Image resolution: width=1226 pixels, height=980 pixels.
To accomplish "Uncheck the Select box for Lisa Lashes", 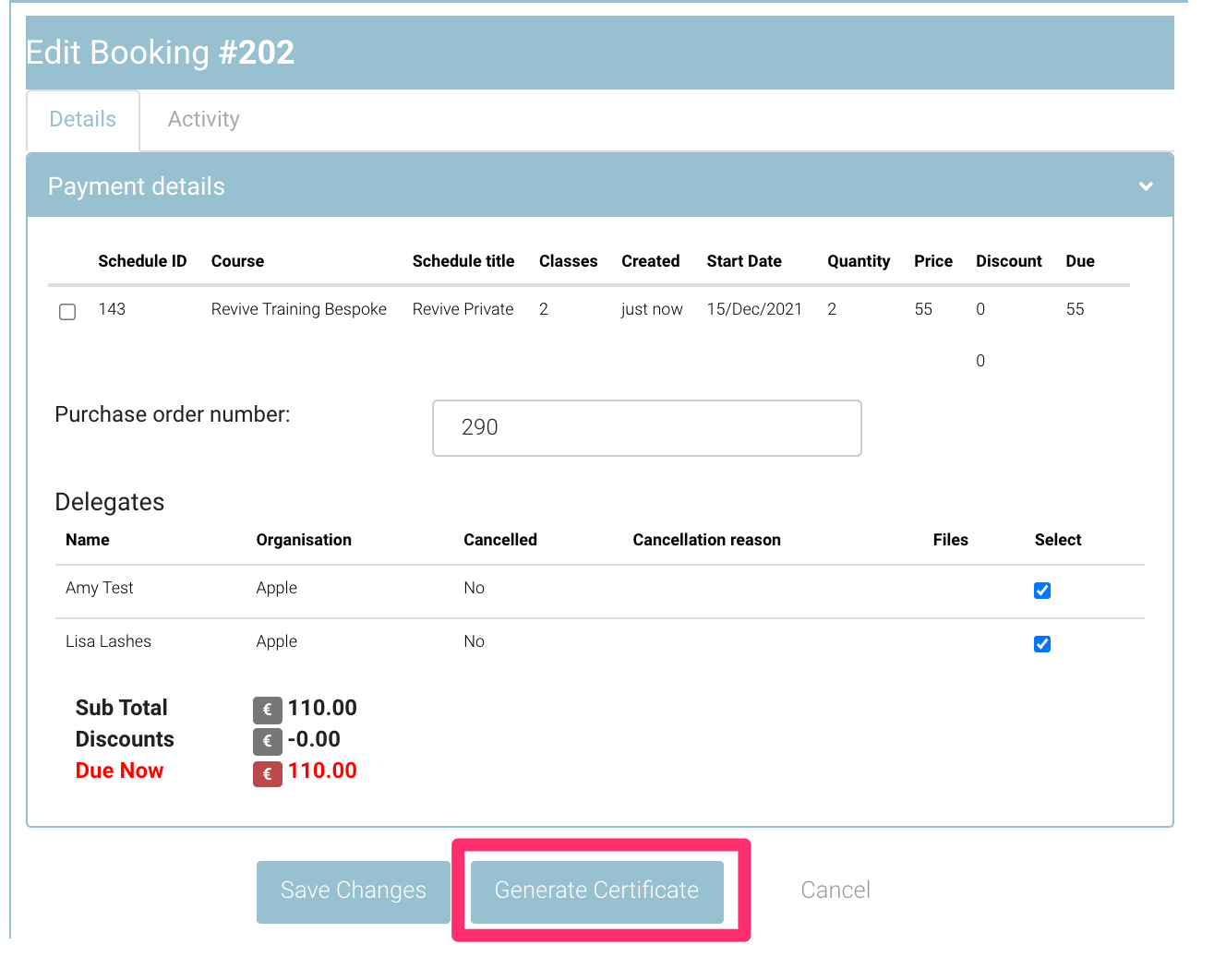I will click(1042, 644).
